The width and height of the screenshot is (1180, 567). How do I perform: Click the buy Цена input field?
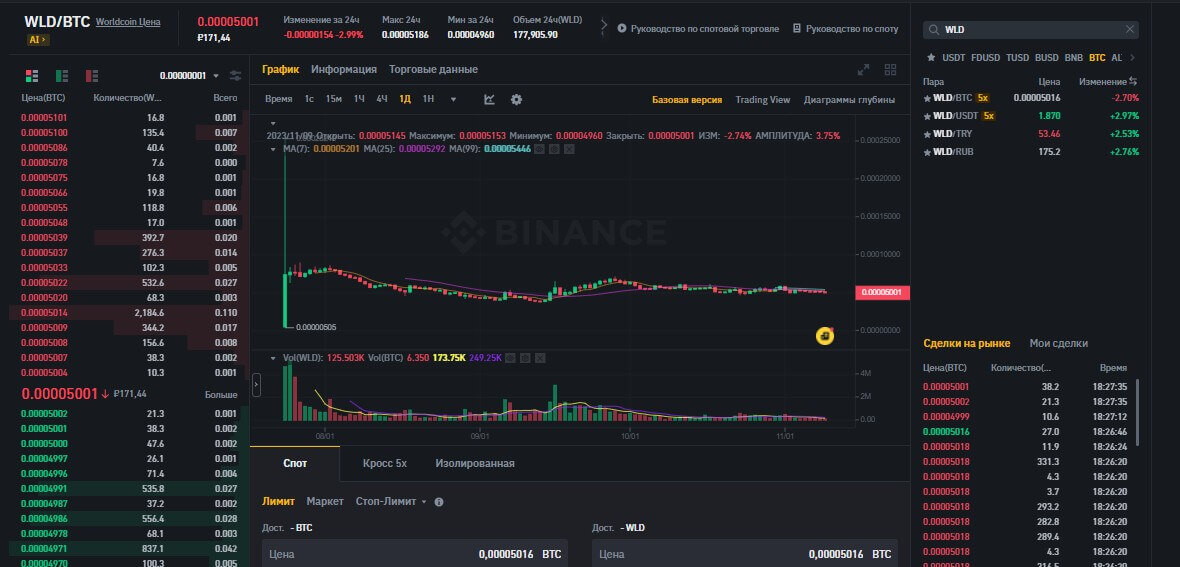410,553
